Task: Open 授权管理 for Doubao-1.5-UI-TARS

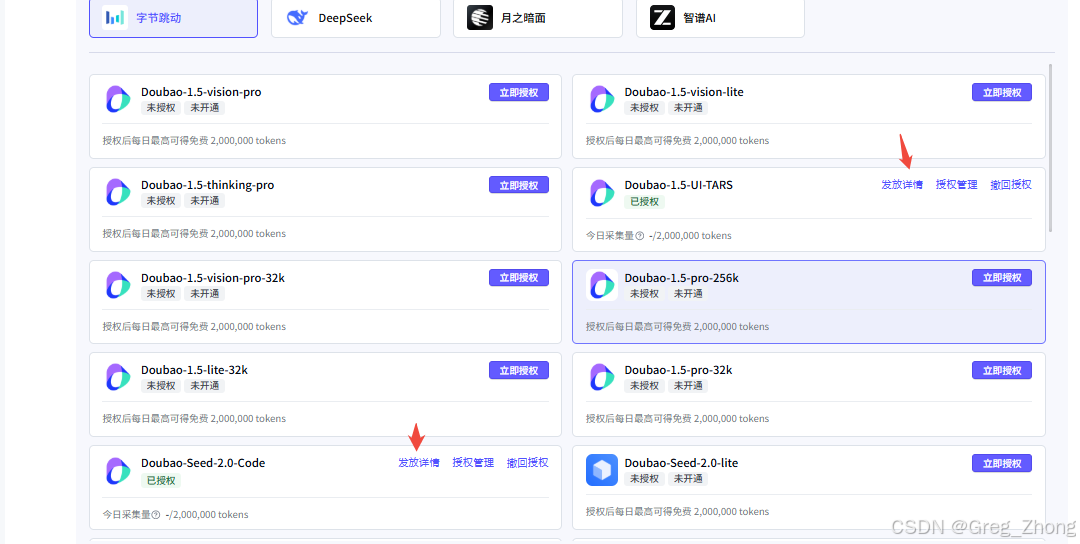Action: (956, 185)
